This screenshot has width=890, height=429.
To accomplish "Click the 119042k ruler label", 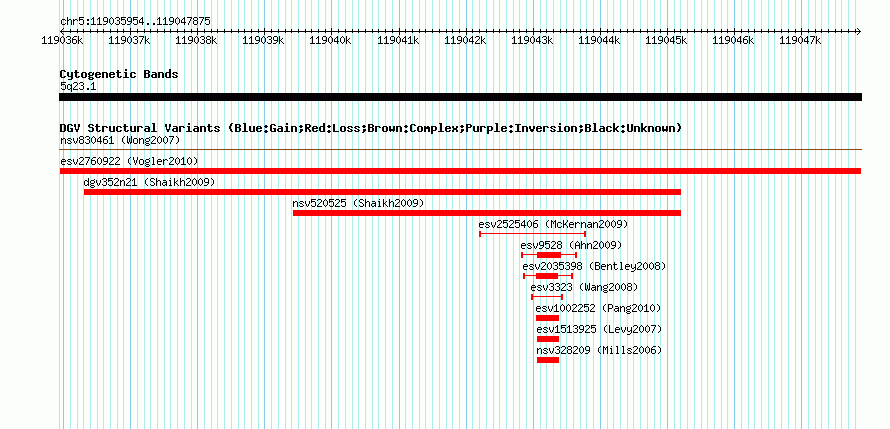I will pyautogui.click(x=465, y=40).
